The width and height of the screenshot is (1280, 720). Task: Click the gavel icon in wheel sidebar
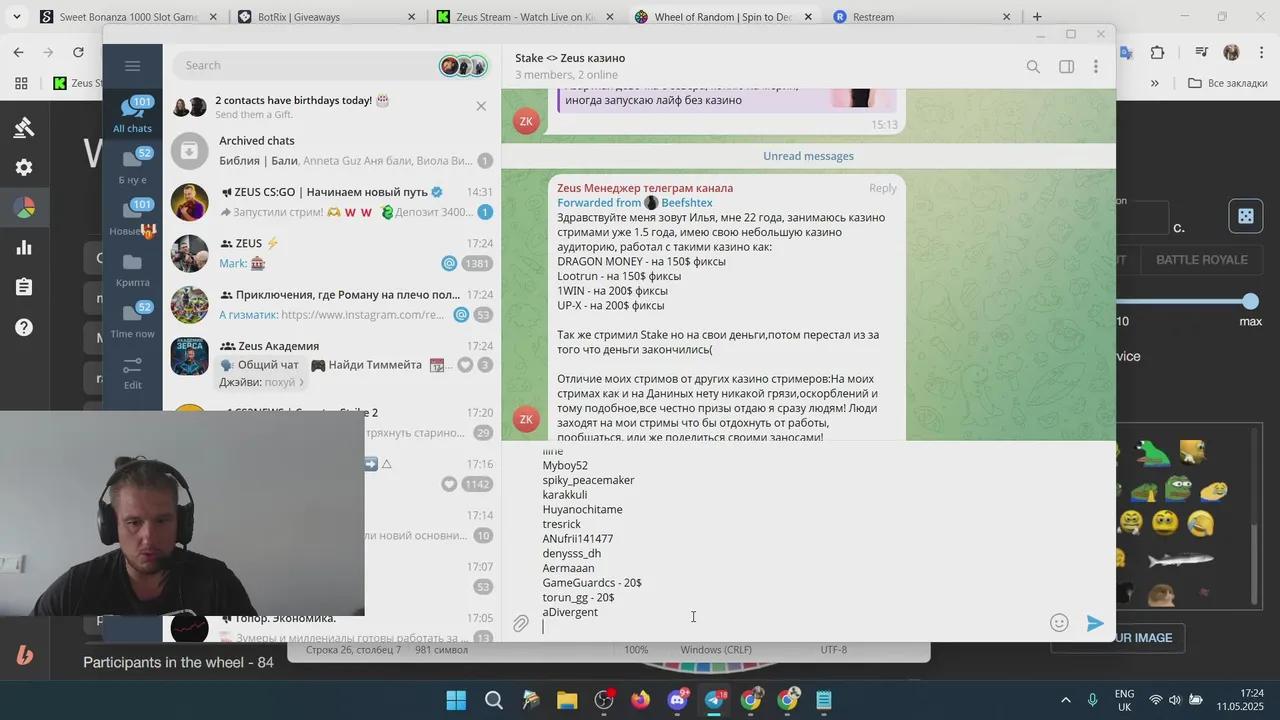(x=24, y=127)
